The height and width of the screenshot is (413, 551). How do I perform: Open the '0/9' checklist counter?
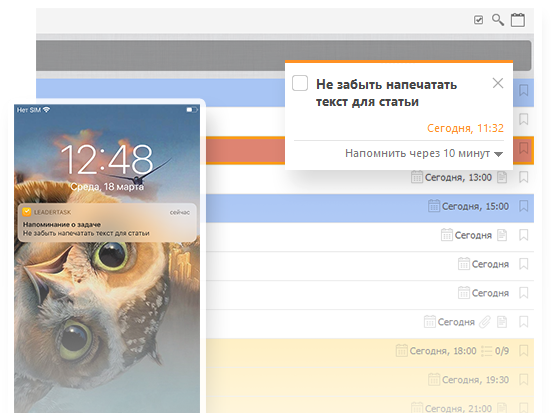tap(495, 351)
